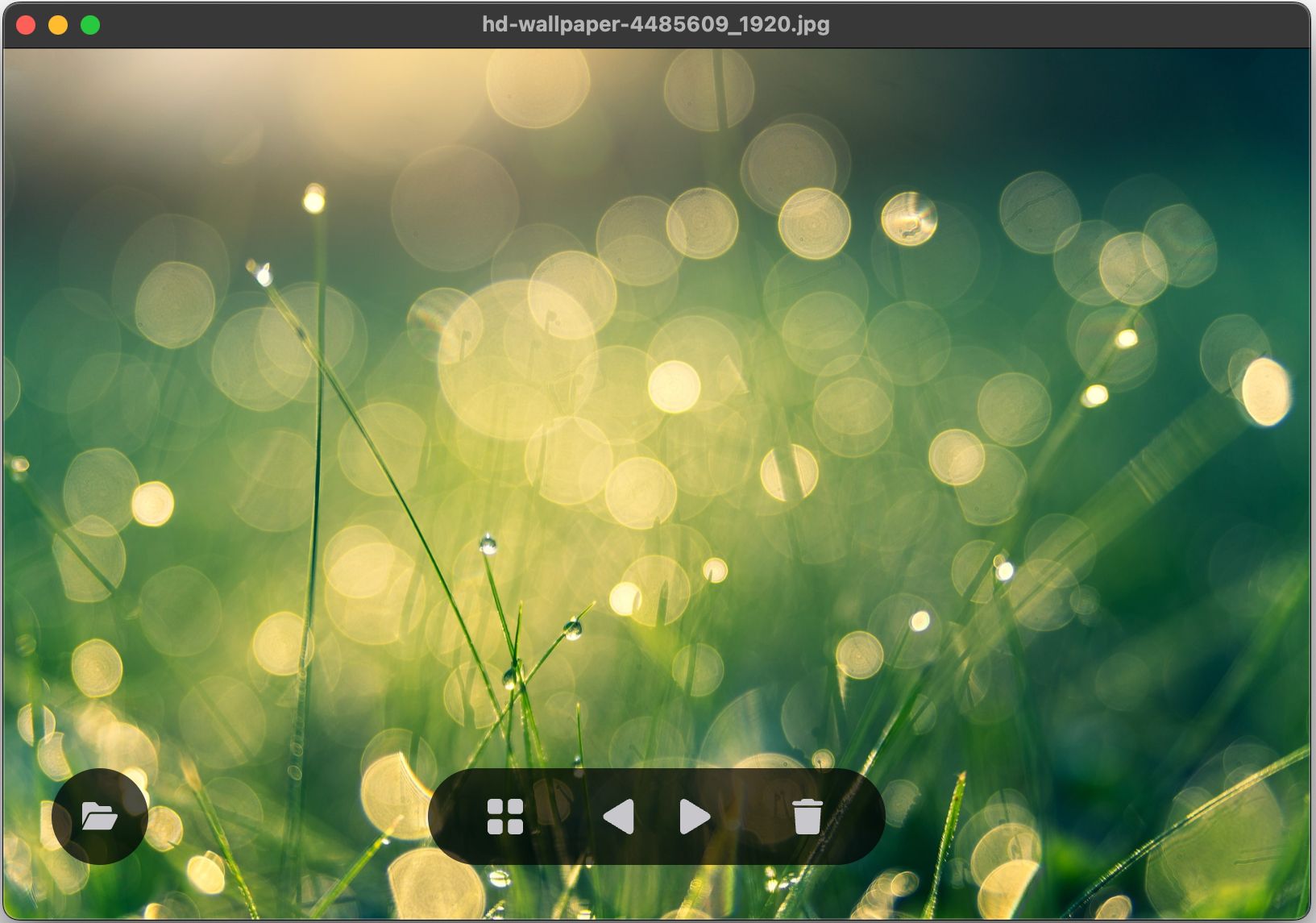The width and height of the screenshot is (1316, 923).
Task: Send hd-wallpaper-4485609_1920.jpg to trash
Action: tap(808, 817)
